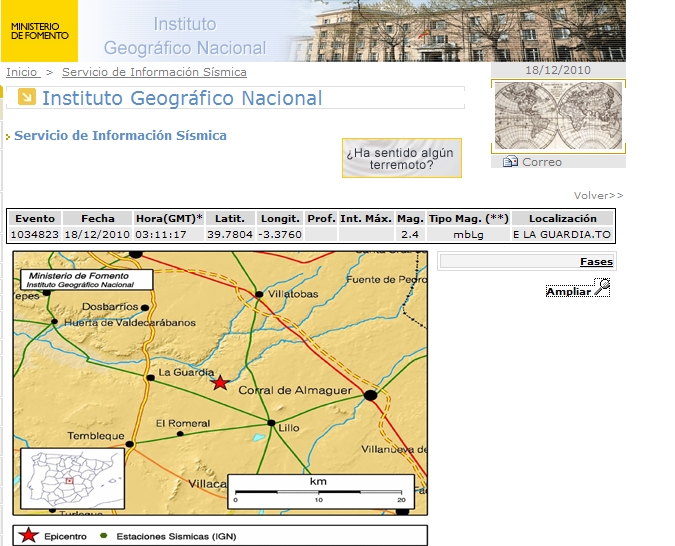
Task: Click the header date 18/12/2010
Action: pyautogui.click(x=558, y=70)
